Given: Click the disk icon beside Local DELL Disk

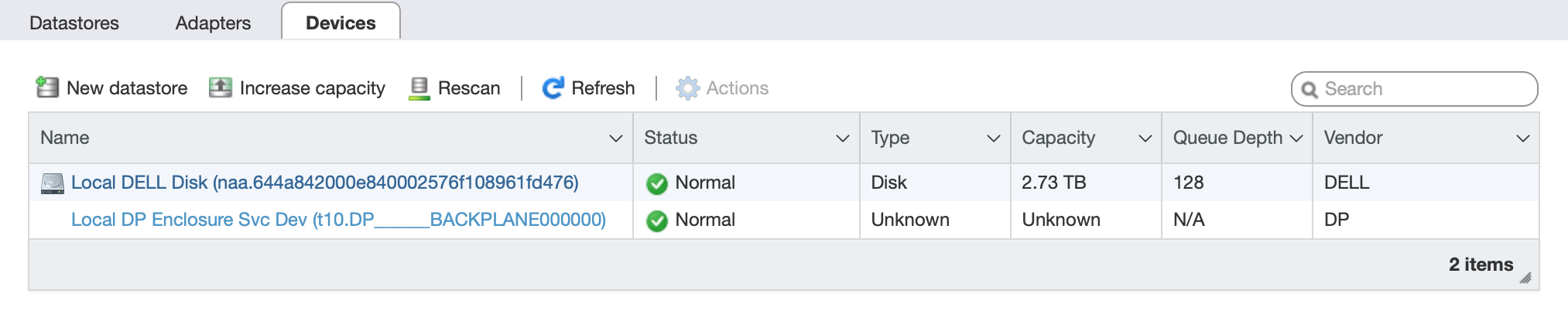Looking at the screenshot, I should (53, 183).
